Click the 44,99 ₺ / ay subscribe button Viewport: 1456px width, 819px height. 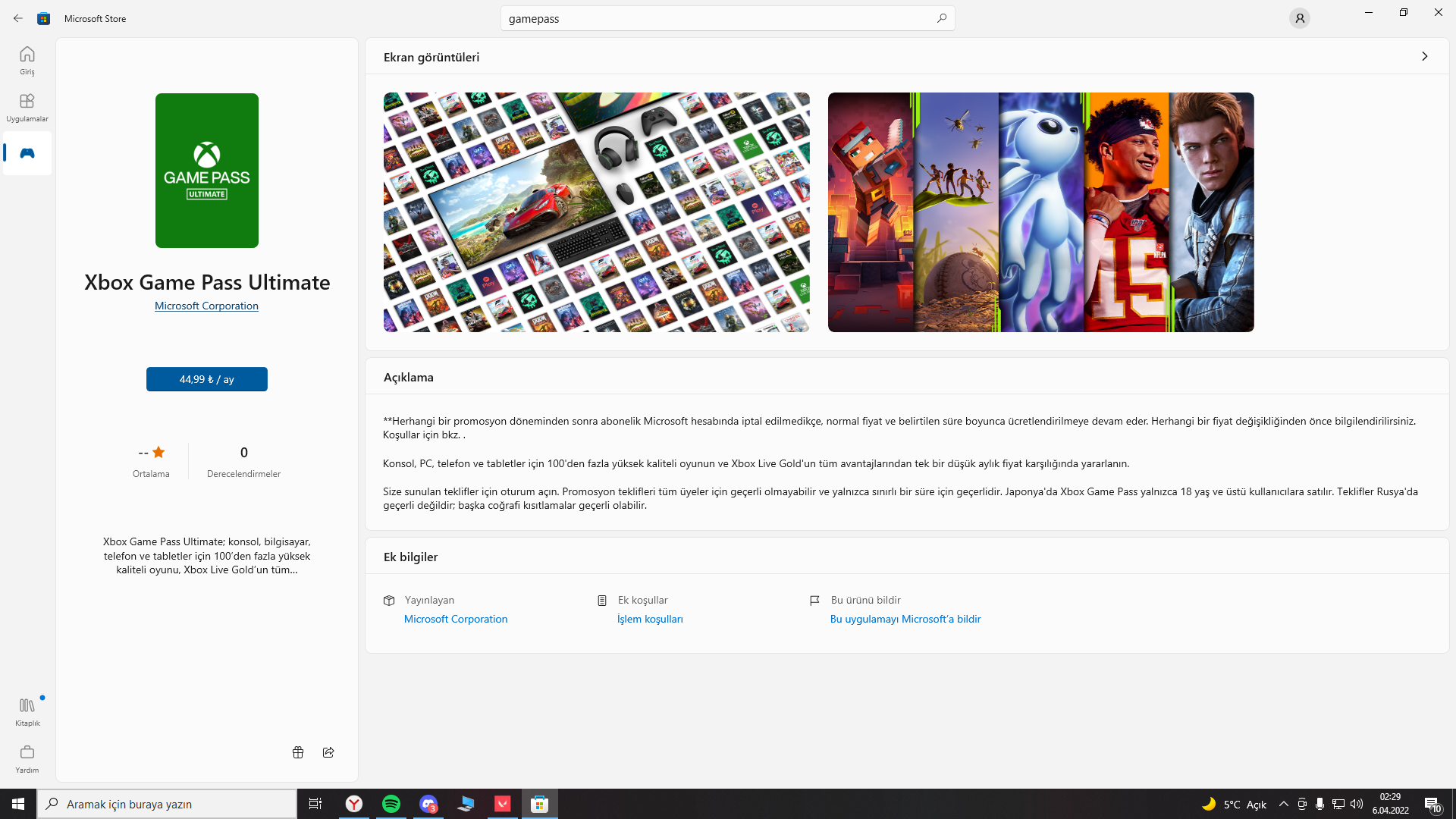coord(206,379)
